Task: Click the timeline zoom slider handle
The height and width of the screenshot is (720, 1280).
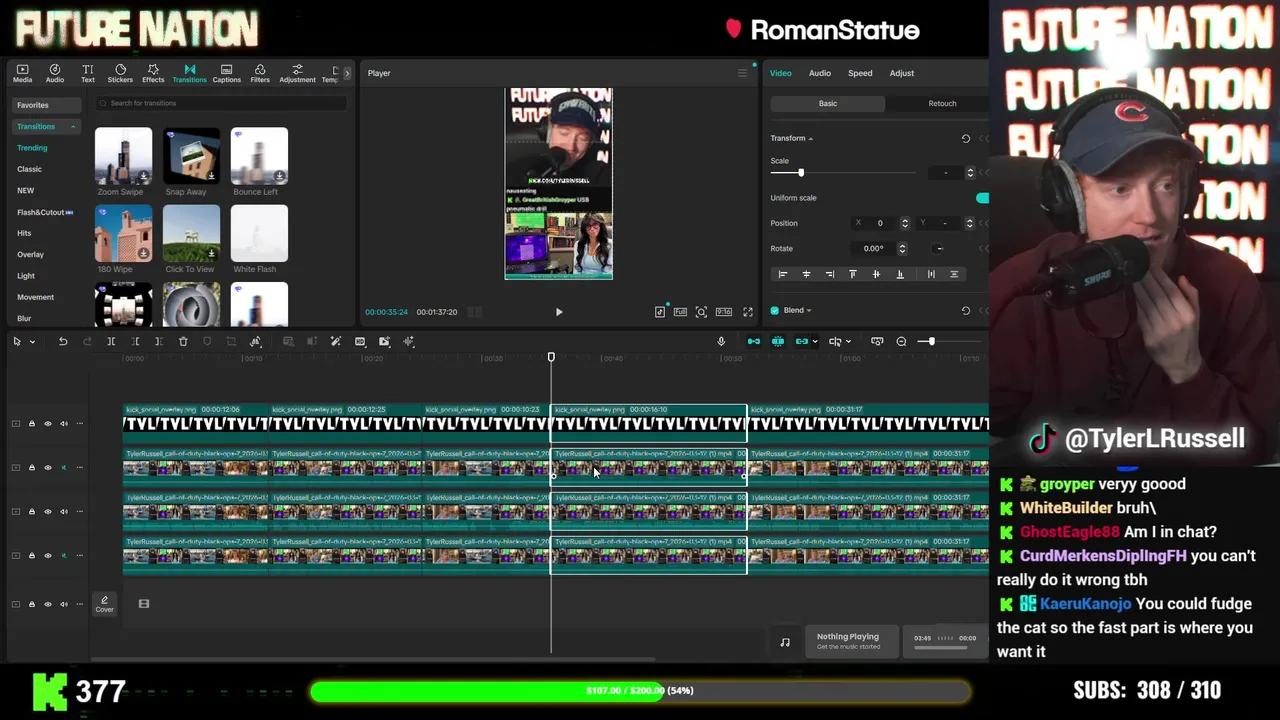Action: 931,342
